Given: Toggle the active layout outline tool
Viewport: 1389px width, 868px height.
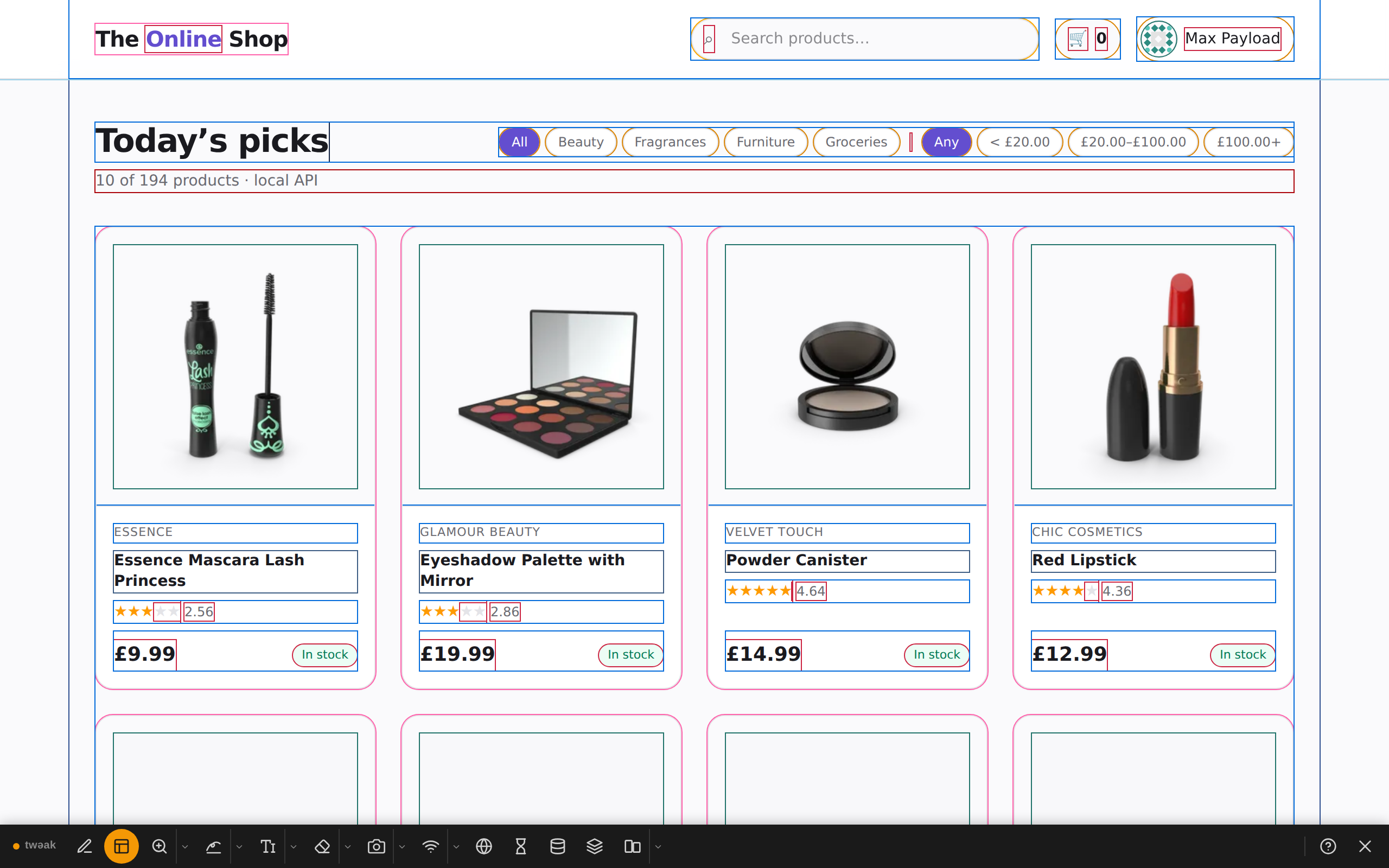Looking at the screenshot, I should click(x=121, y=846).
